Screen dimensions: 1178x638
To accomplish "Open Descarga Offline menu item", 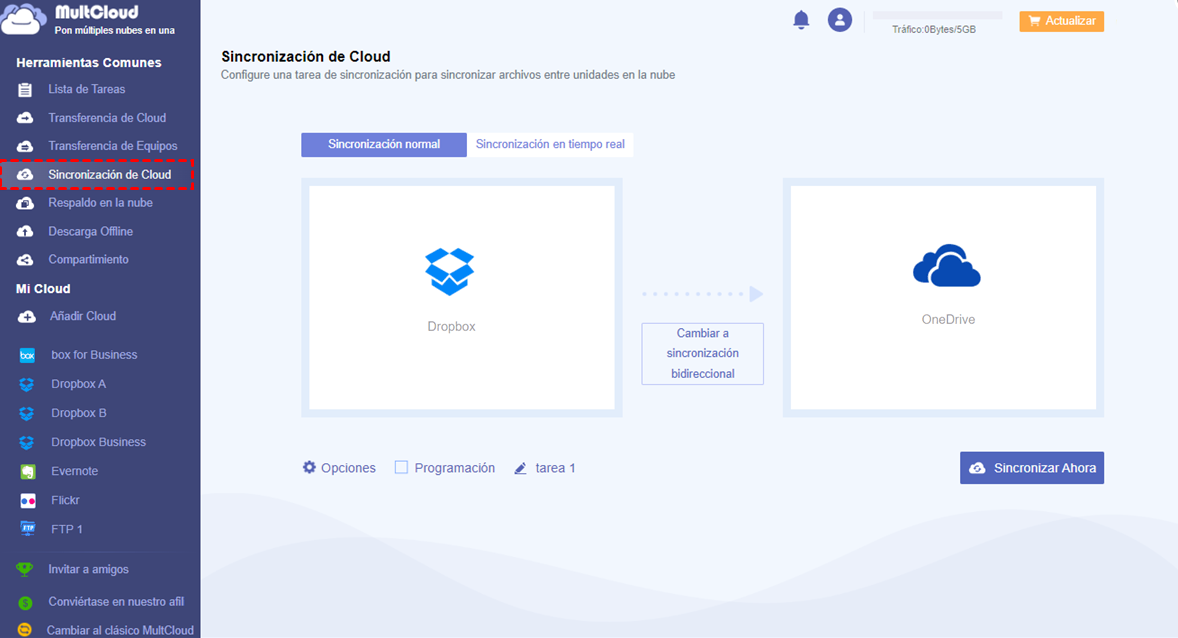I will (91, 231).
